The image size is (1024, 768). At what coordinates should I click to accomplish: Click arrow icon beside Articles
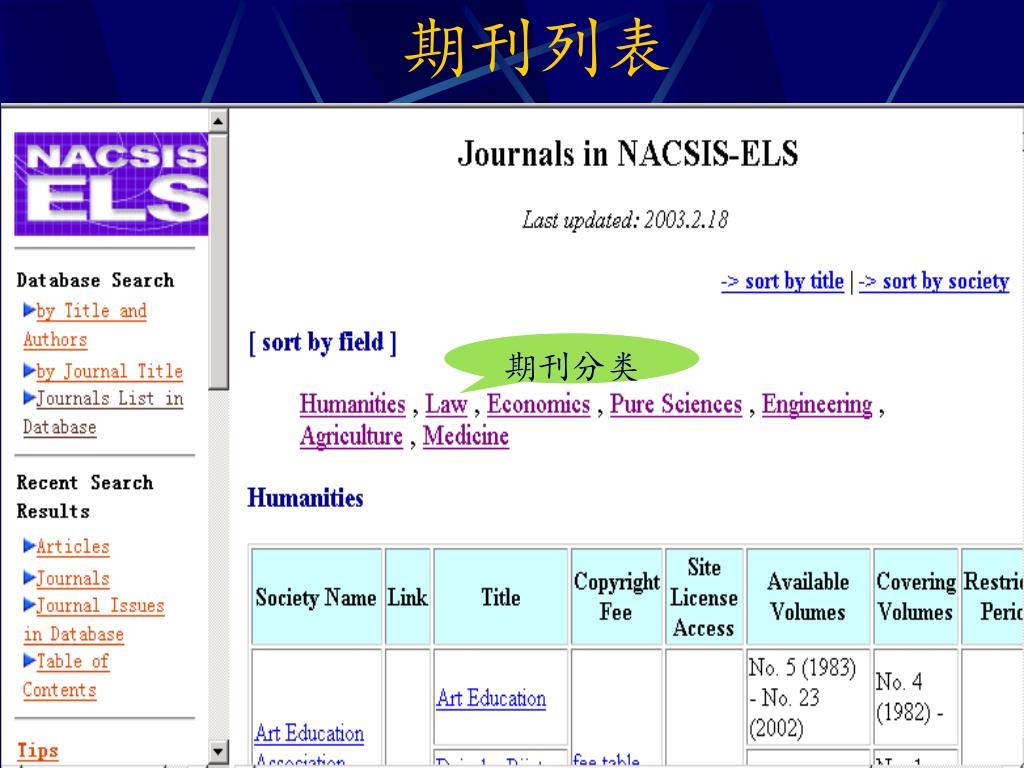pos(29,545)
